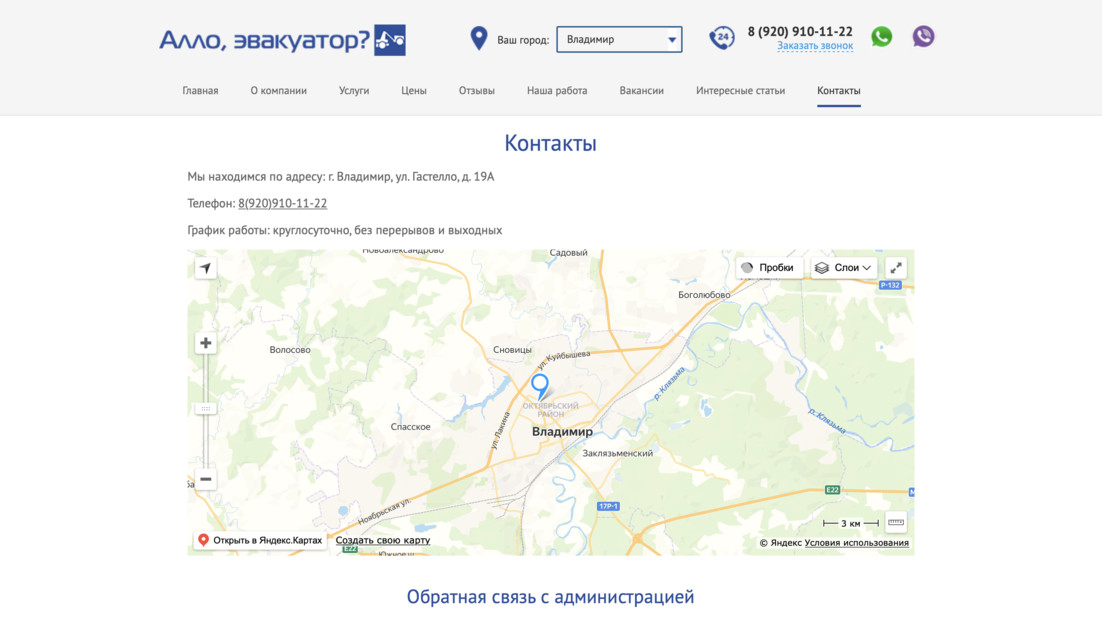1102x620 pixels.
Task: Open Viber chat icon
Action: click(923, 37)
